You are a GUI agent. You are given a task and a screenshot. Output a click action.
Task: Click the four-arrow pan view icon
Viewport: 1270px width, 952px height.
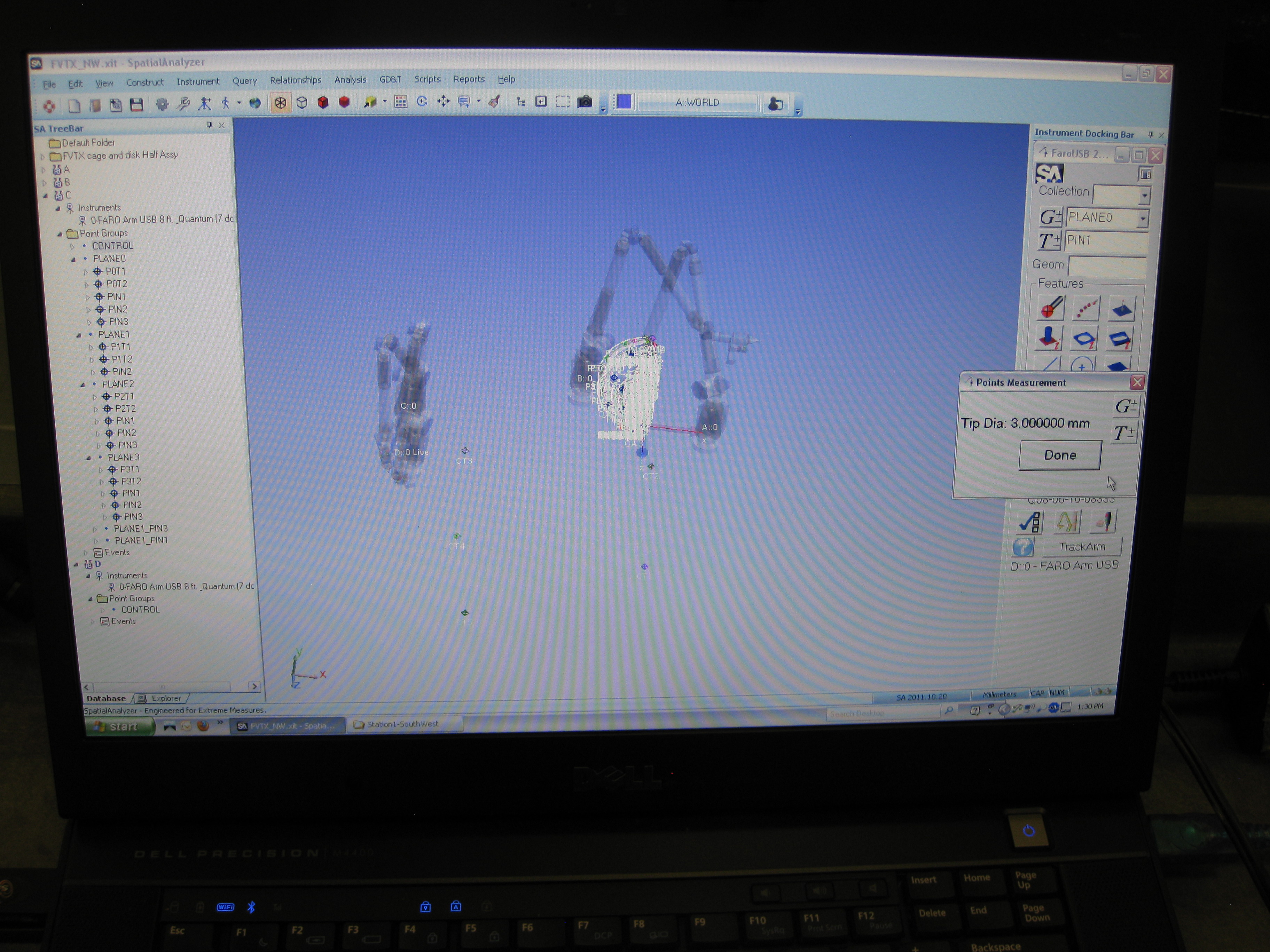point(443,102)
